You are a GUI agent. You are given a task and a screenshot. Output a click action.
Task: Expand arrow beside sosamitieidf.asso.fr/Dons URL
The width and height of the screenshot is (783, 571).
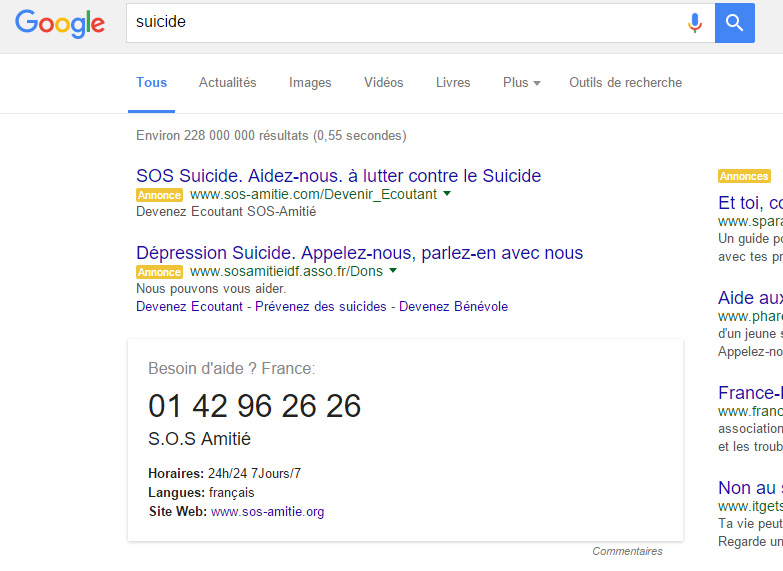click(393, 271)
